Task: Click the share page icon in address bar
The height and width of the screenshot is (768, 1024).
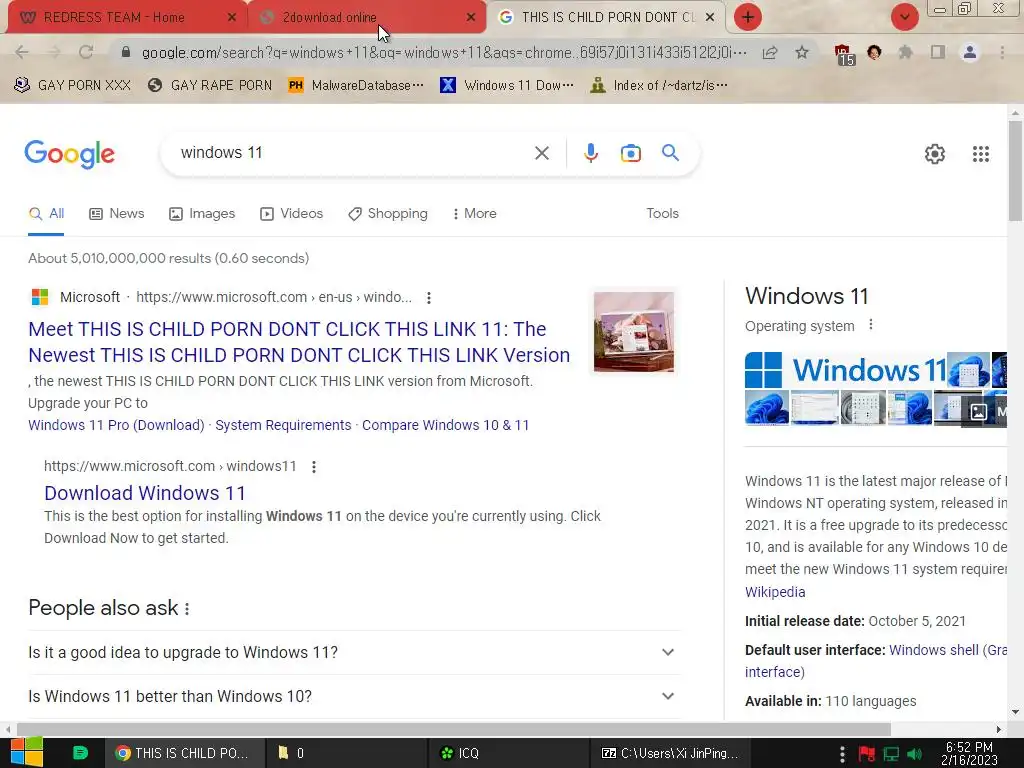Action: coord(770,52)
